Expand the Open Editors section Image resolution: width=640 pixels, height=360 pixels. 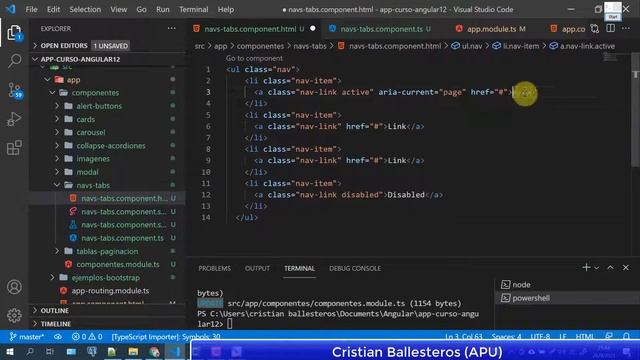click(35, 45)
